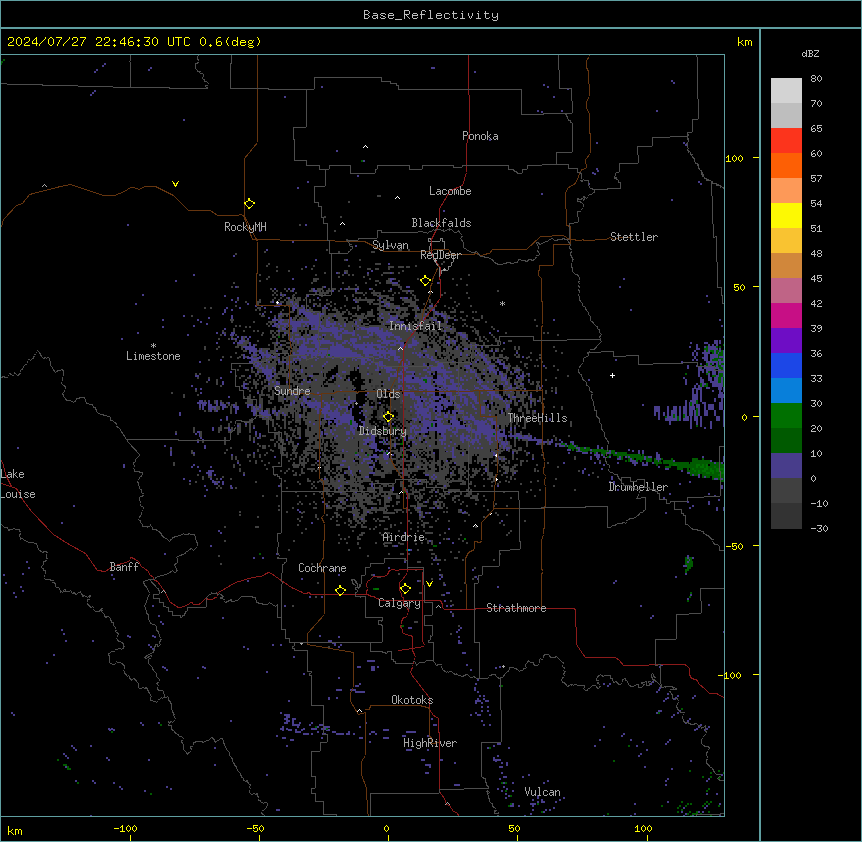This screenshot has height=842, width=862.
Task: Click the yellow diamond marker inside Calgary boundary
Action: 405,589
